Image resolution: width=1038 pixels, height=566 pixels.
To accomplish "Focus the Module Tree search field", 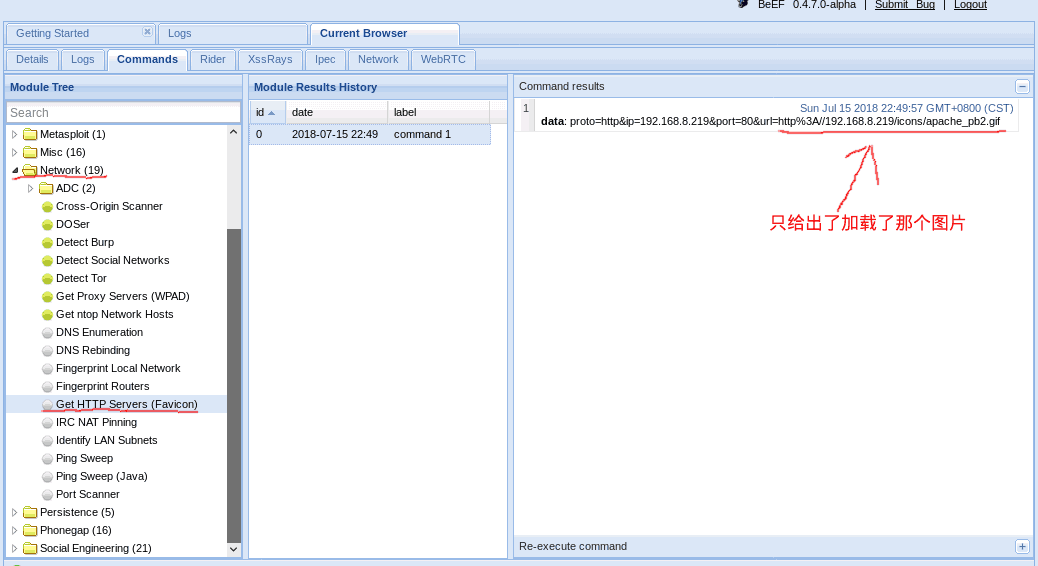I will [x=123, y=113].
